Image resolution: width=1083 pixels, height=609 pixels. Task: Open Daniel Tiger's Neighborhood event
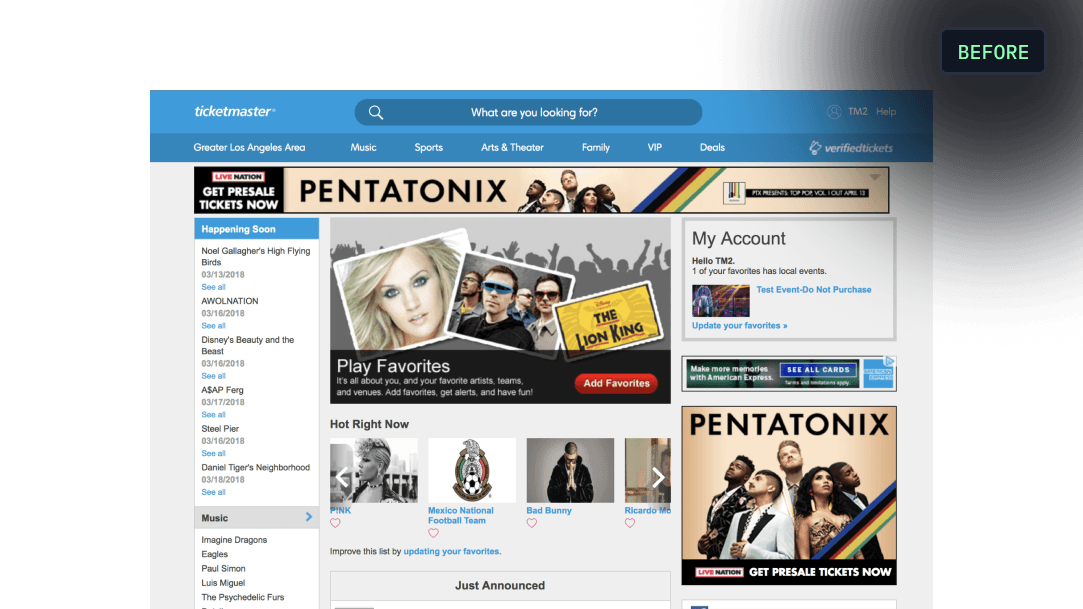click(x=256, y=467)
